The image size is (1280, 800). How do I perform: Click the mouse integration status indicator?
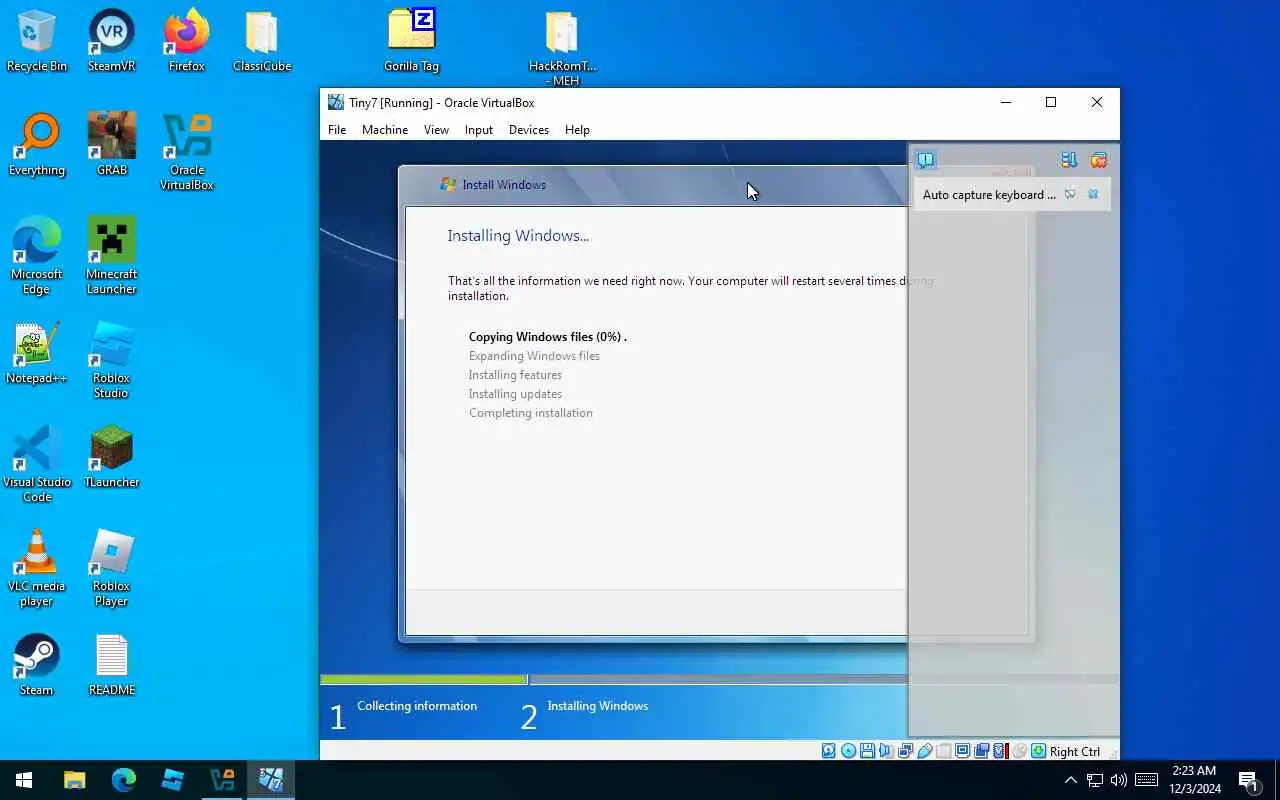click(x=1019, y=751)
